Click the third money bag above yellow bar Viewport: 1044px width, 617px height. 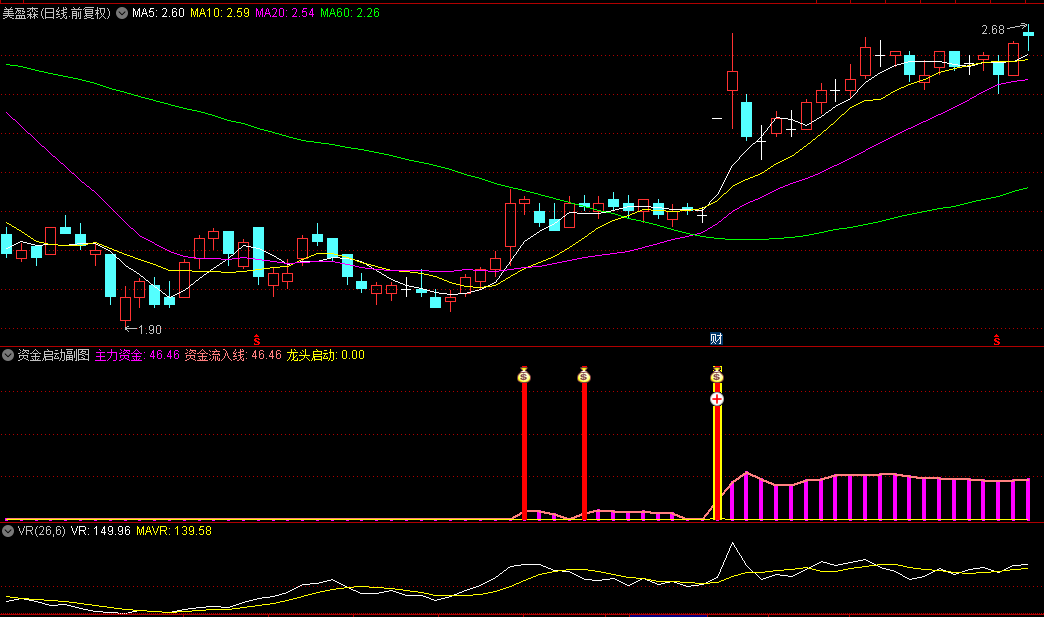coord(716,375)
